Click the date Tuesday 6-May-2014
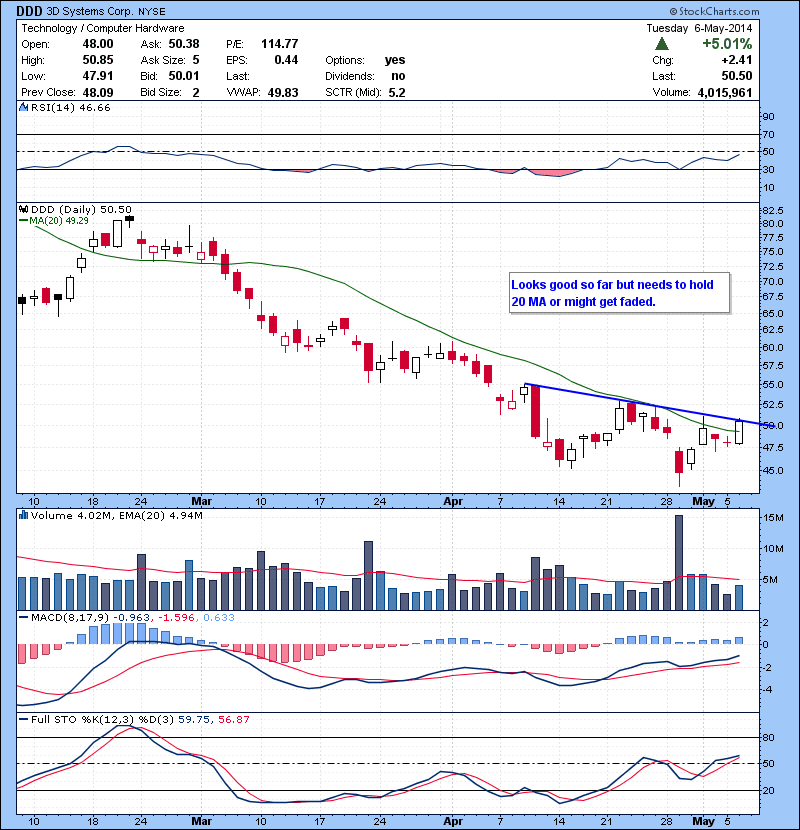This screenshot has height=830, width=800. coord(699,28)
